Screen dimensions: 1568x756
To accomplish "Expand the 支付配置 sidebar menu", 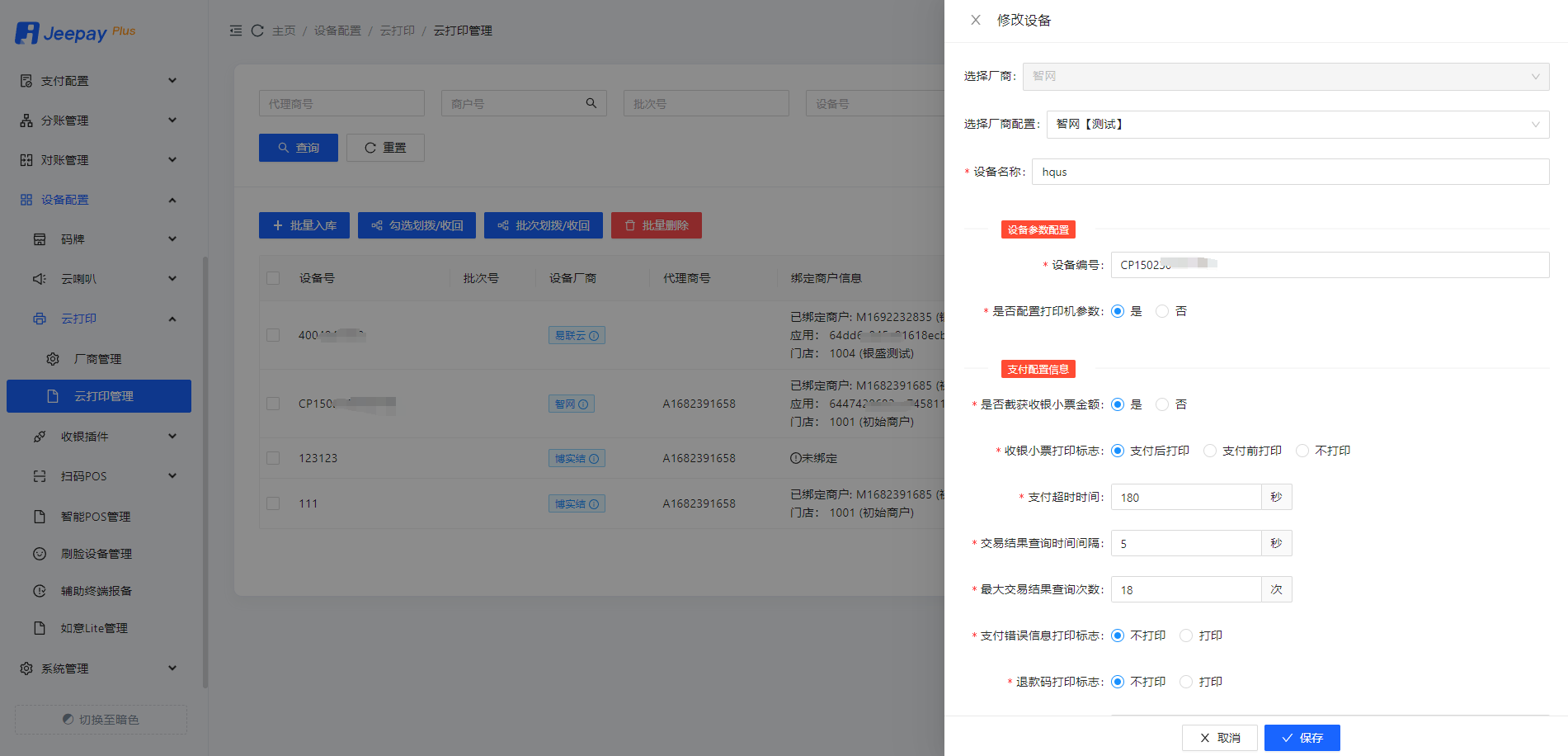I will (98, 81).
